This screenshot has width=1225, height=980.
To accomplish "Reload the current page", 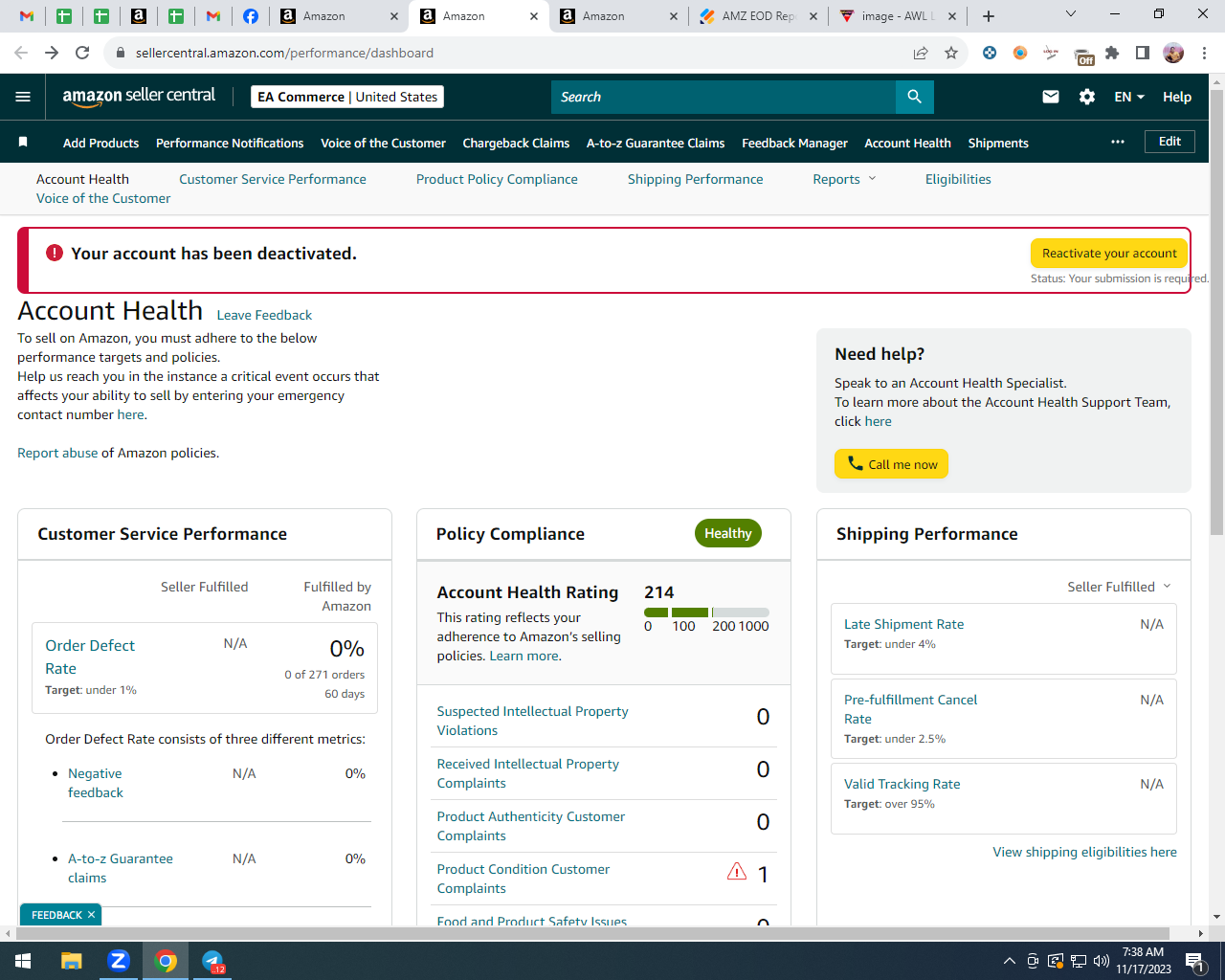I will pyautogui.click(x=82, y=53).
